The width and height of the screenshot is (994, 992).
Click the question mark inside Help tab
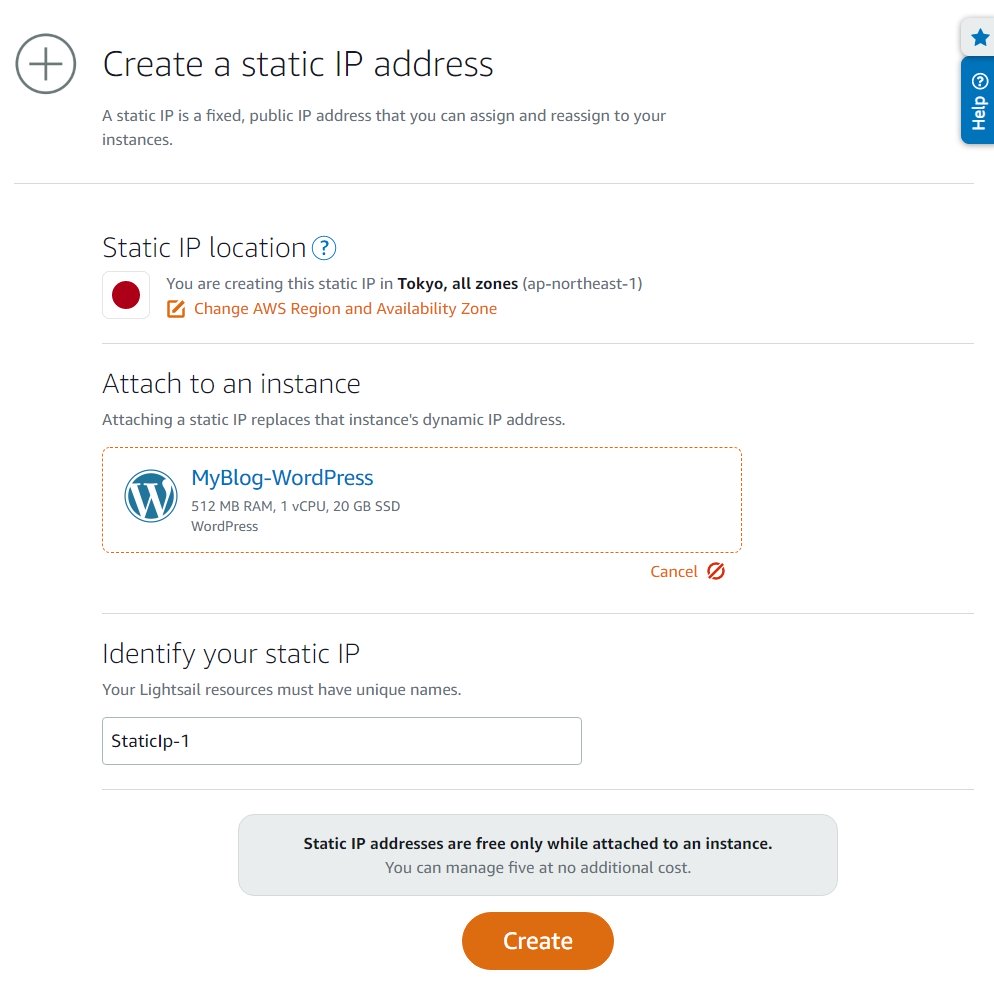(x=979, y=81)
